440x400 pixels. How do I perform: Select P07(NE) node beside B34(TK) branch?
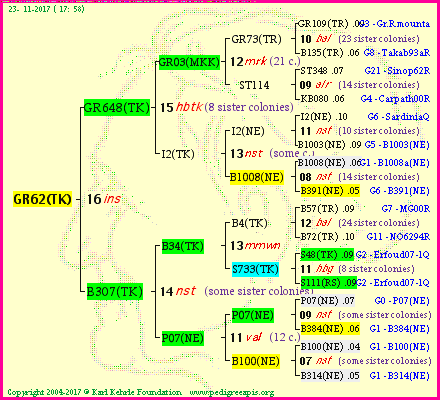coord(183,338)
